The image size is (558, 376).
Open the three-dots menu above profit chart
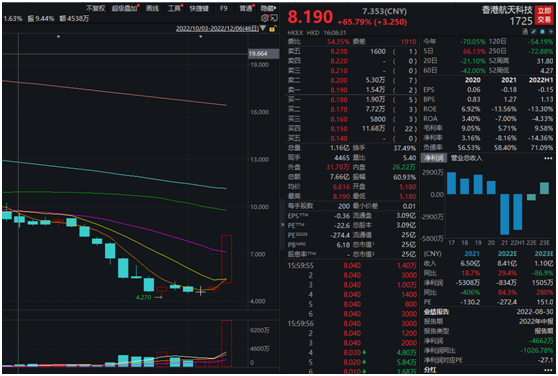(x=548, y=158)
